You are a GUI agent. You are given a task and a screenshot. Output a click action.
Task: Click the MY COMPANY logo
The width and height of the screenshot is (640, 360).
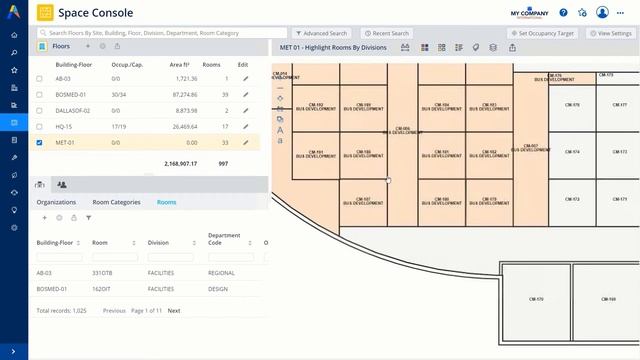tap(529, 13)
